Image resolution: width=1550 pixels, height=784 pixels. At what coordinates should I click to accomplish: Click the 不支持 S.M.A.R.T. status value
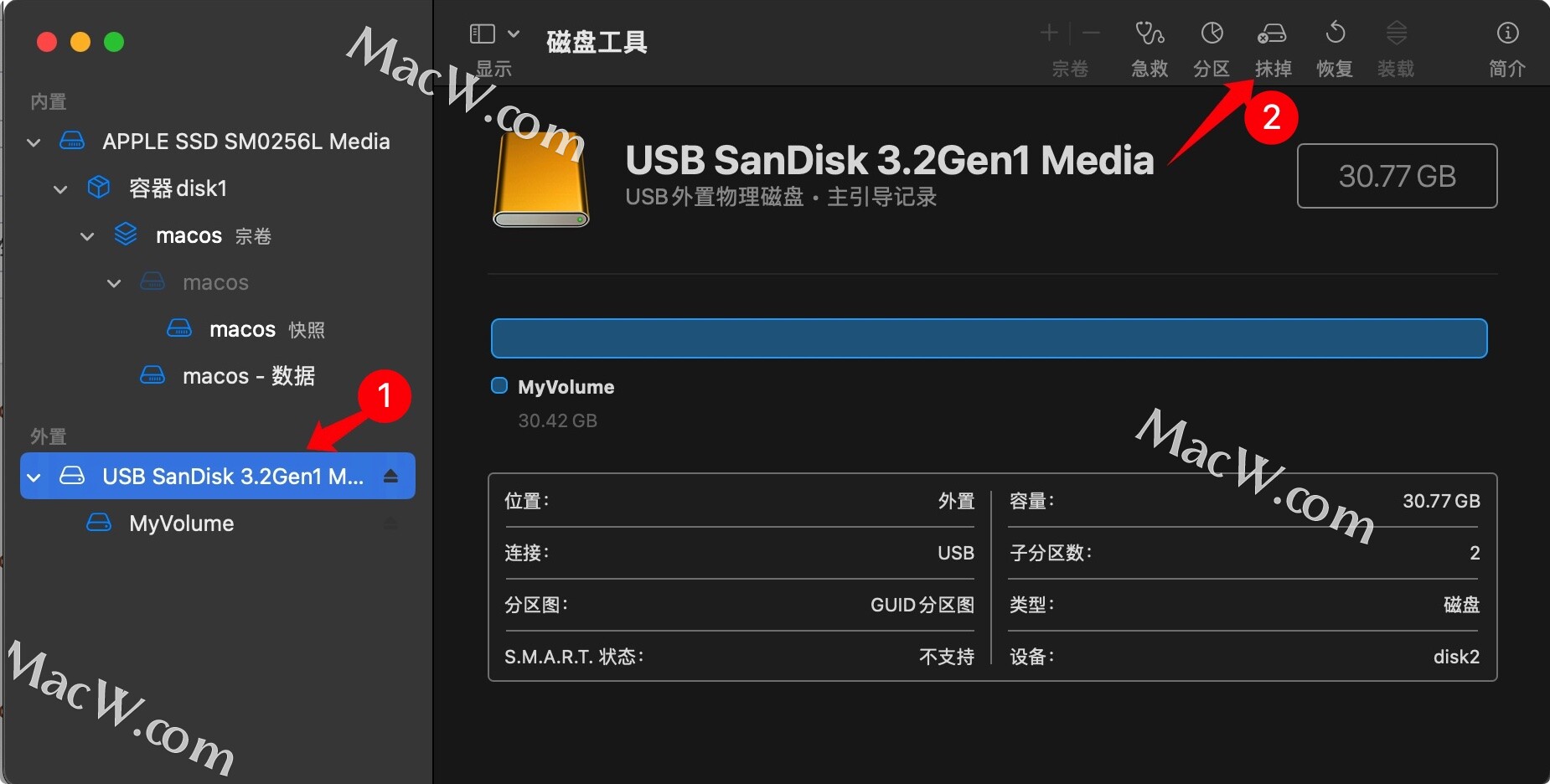947,657
